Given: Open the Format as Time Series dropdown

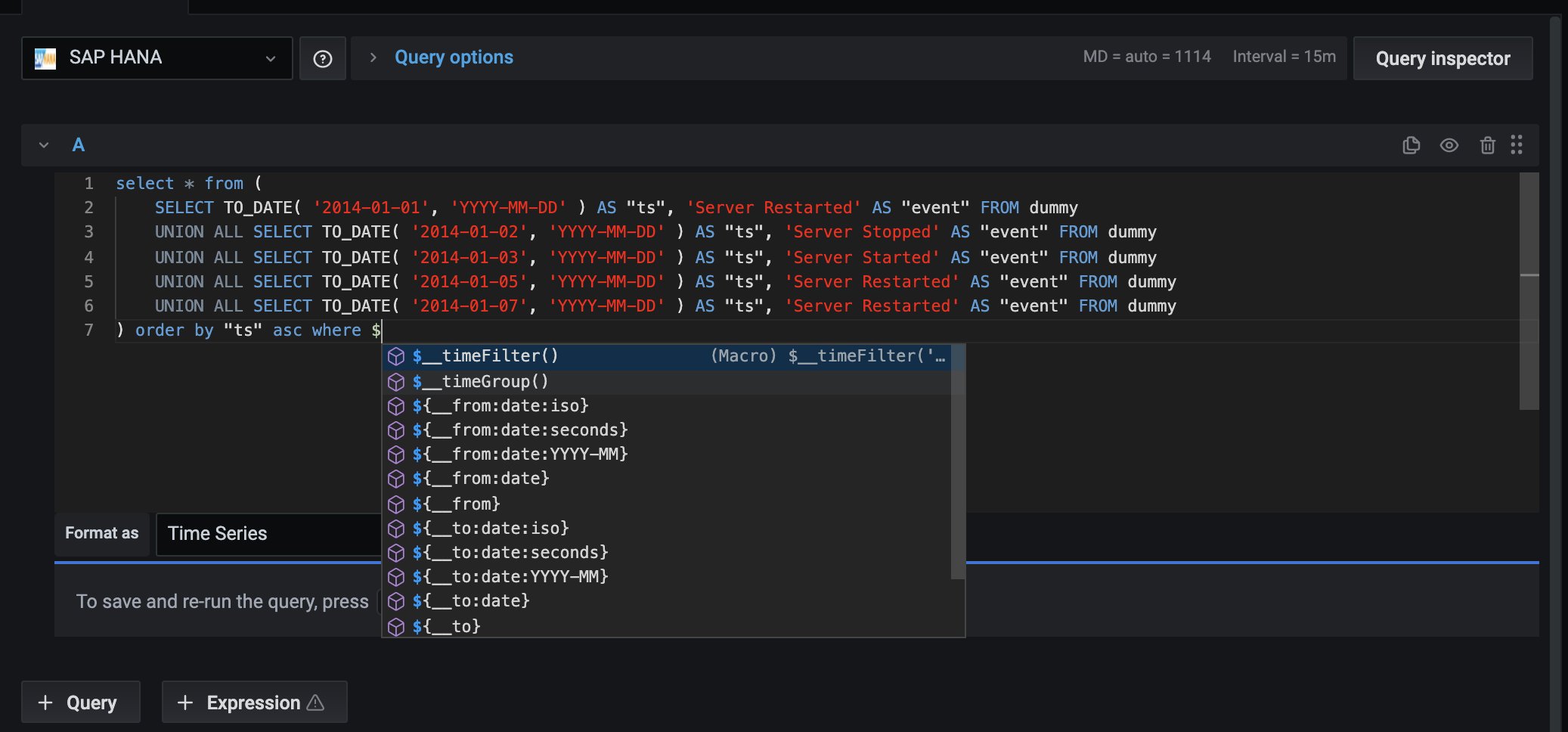Looking at the screenshot, I should (268, 534).
